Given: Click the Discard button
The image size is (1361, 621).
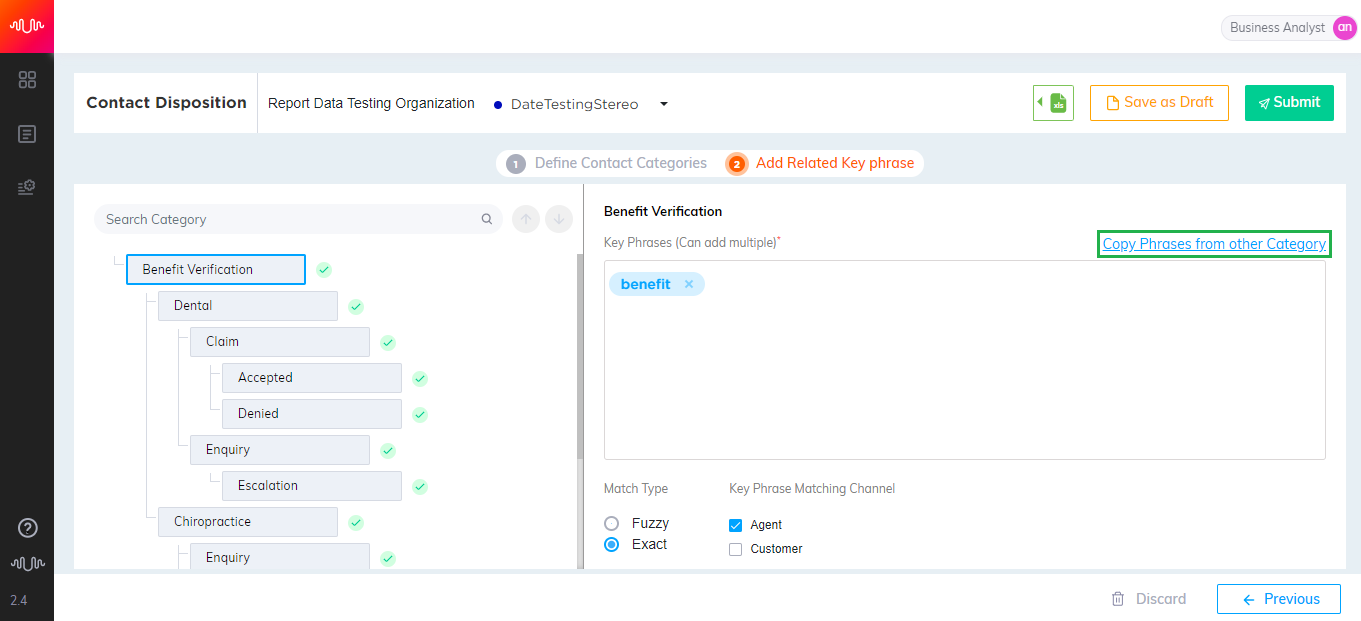Looking at the screenshot, I should 1149,599.
